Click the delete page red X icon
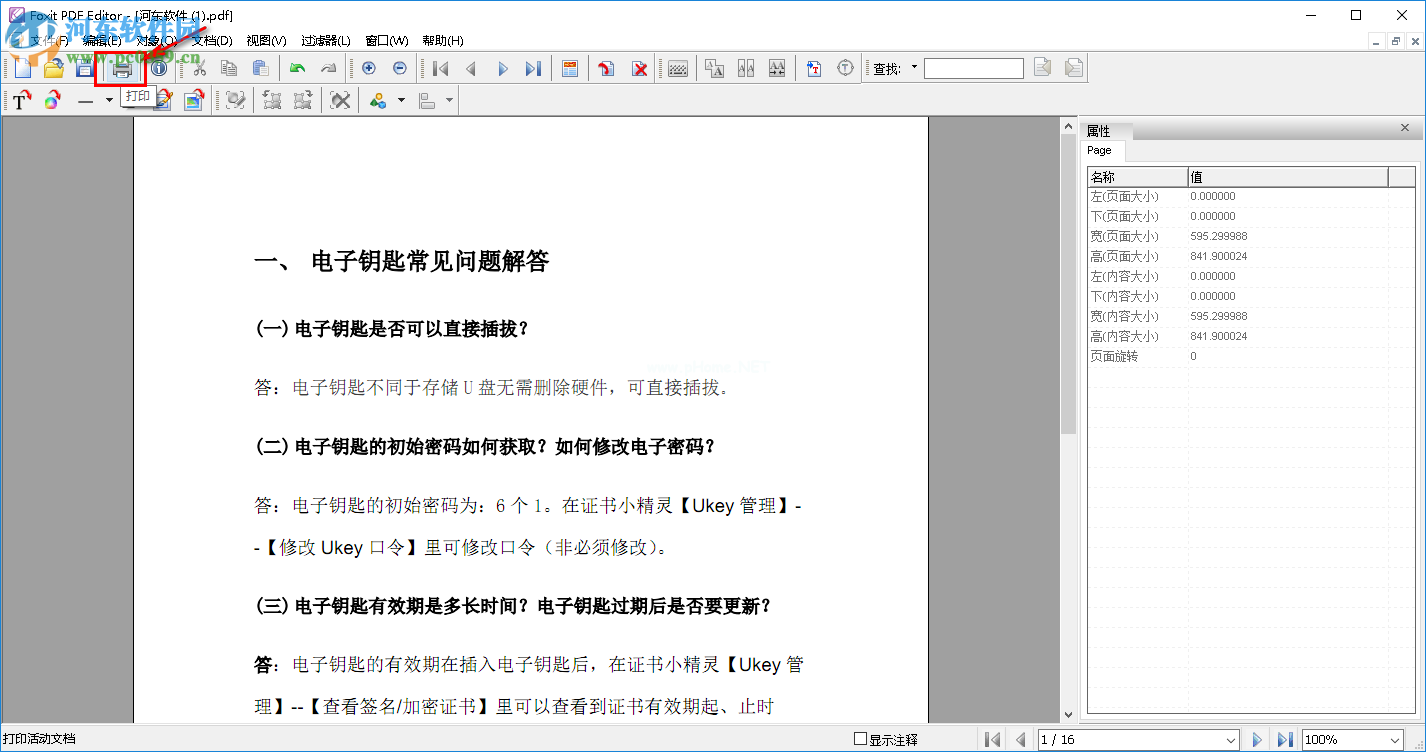1426x752 pixels. tap(639, 68)
